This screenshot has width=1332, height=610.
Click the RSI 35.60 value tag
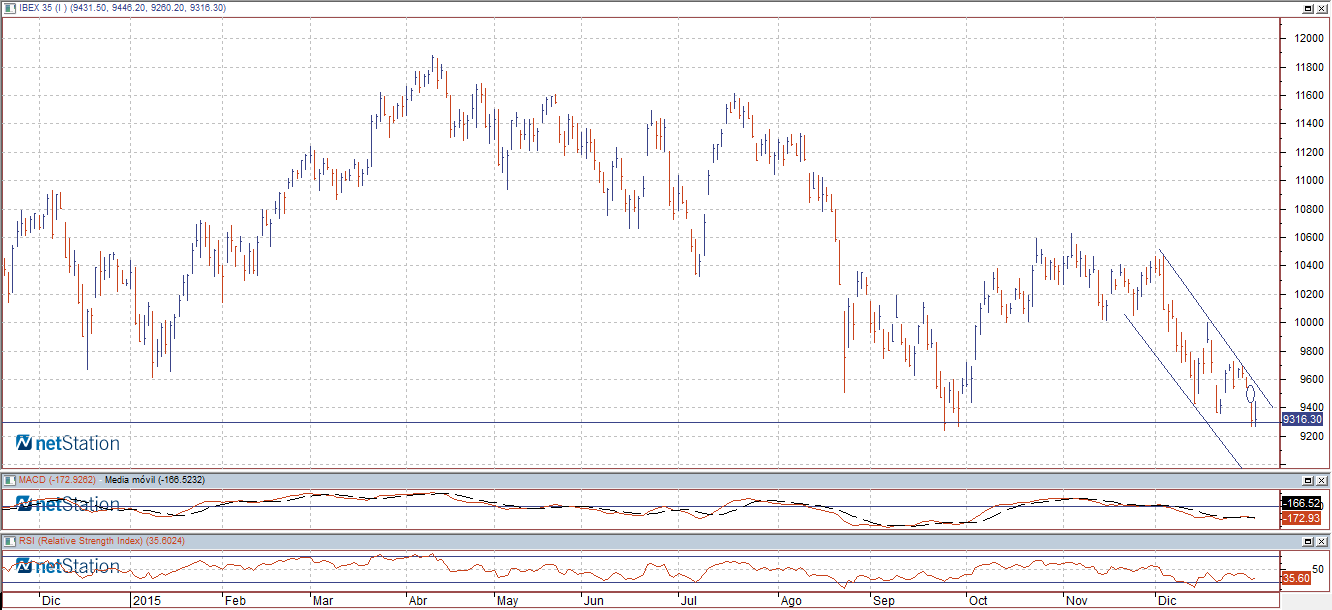(x=1296, y=578)
